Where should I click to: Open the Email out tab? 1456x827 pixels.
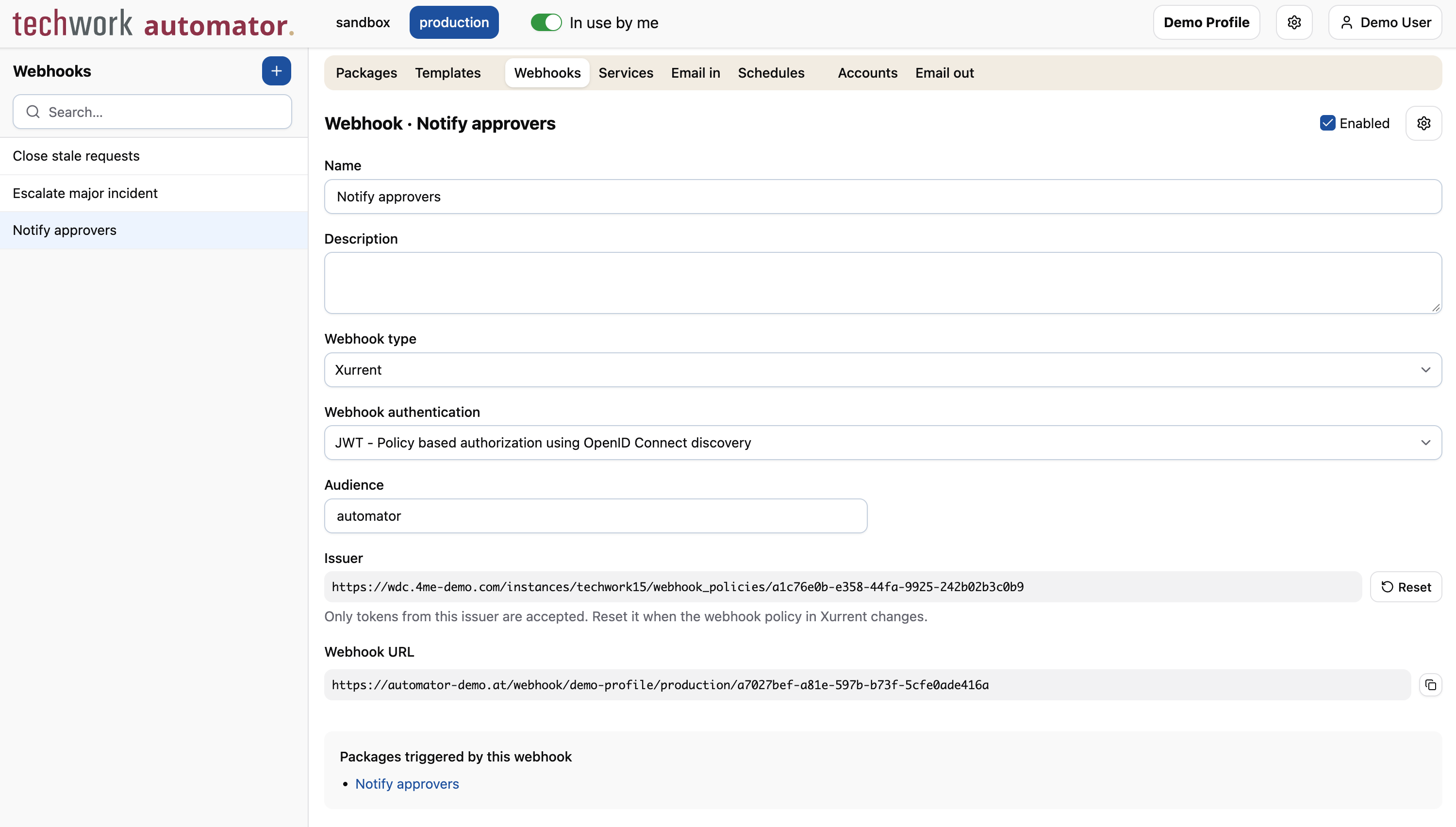944,73
